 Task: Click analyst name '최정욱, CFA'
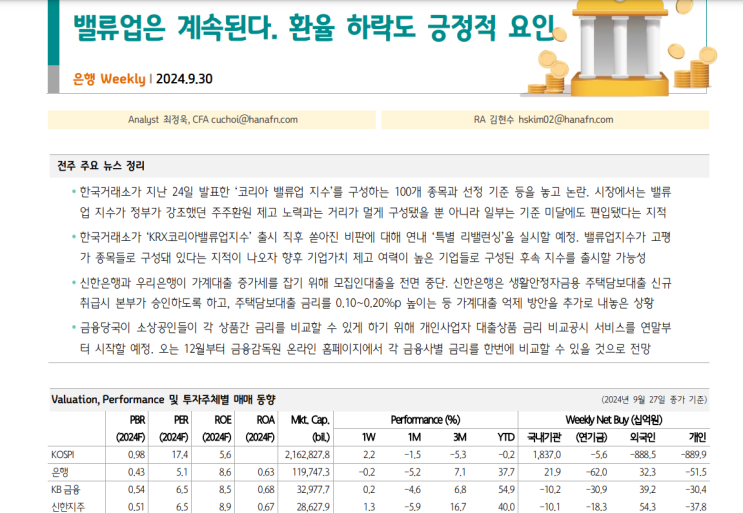[x=186, y=120]
